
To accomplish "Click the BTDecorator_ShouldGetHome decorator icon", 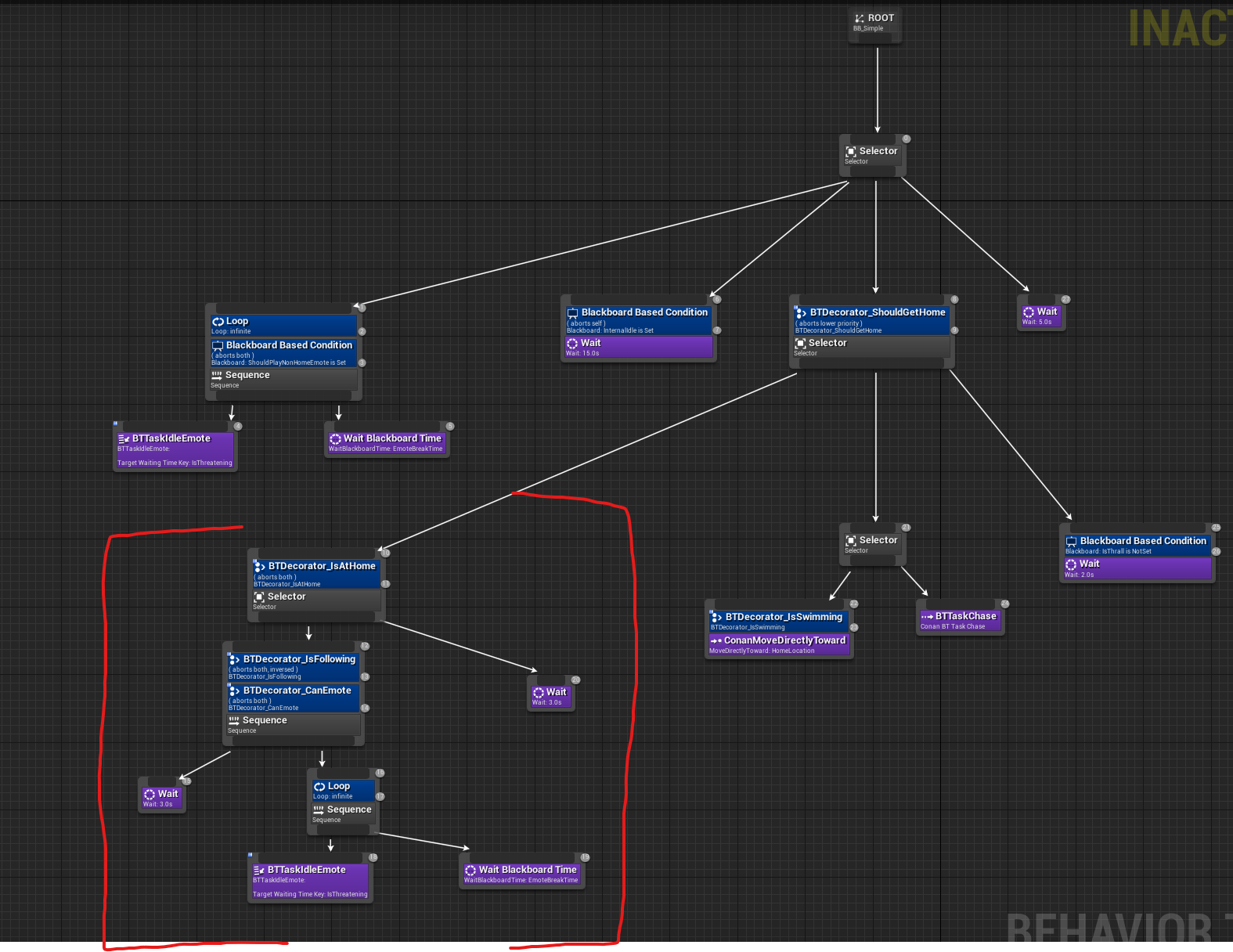I will pos(801,312).
